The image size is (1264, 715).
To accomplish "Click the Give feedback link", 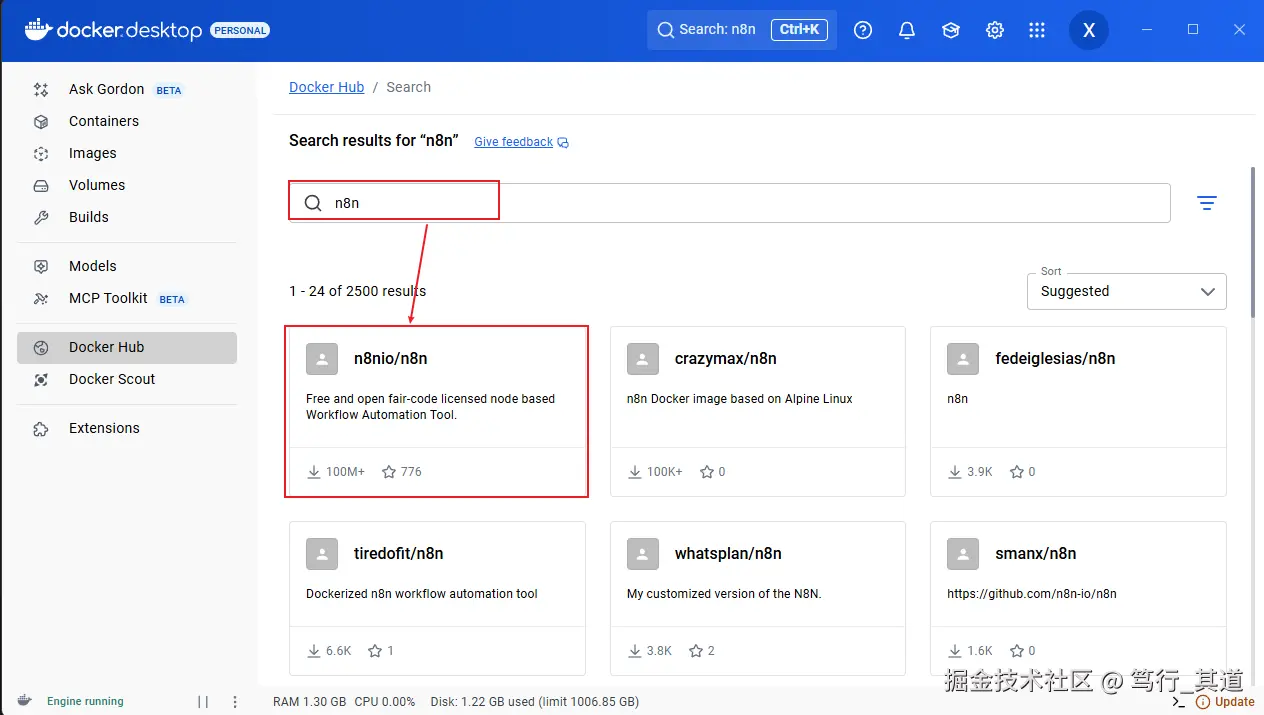I will tap(513, 142).
